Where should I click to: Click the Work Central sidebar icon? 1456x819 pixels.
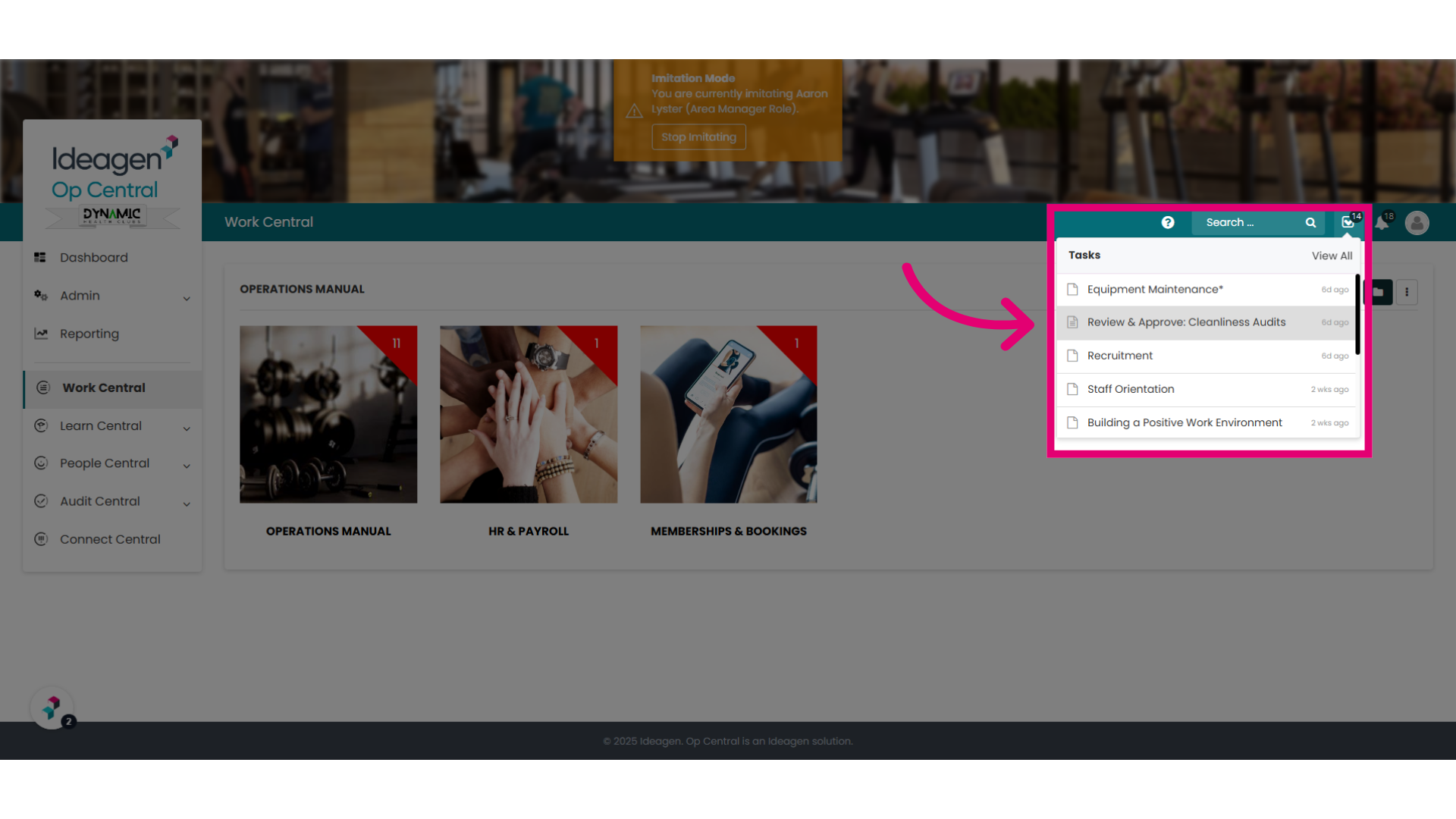pos(43,388)
